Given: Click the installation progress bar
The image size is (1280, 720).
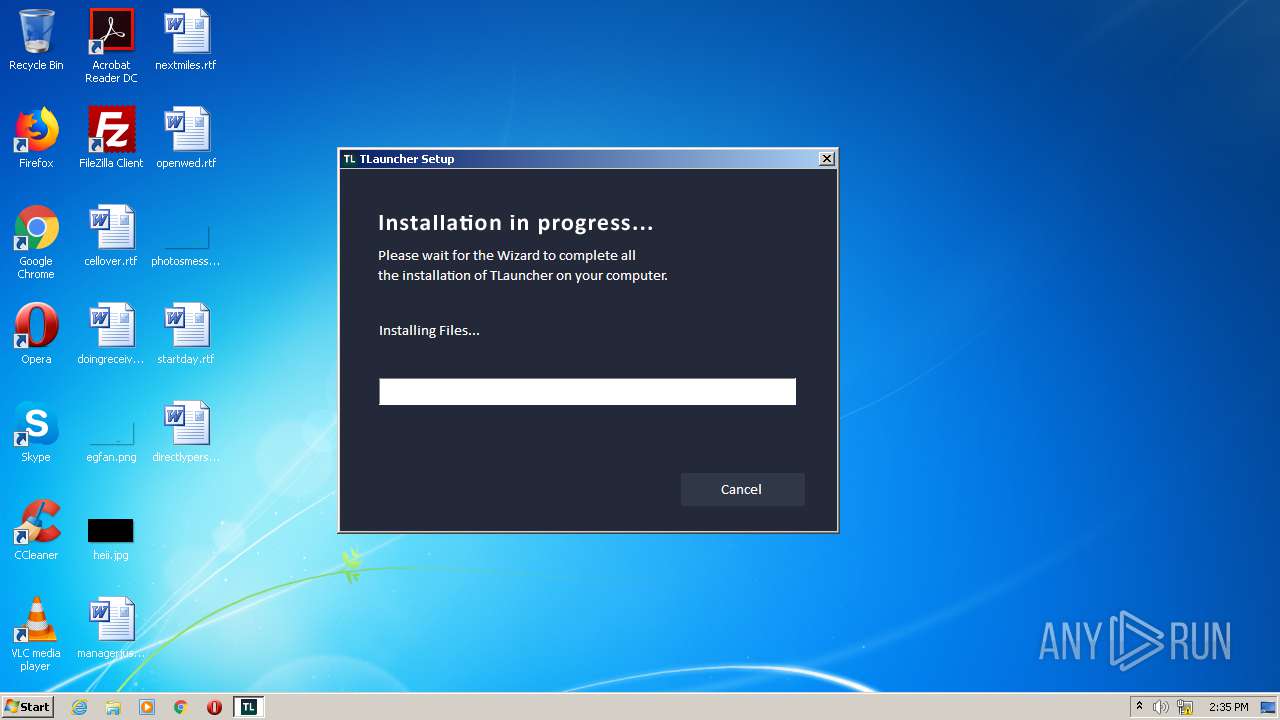Looking at the screenshot, I should [x=587, y=391].
